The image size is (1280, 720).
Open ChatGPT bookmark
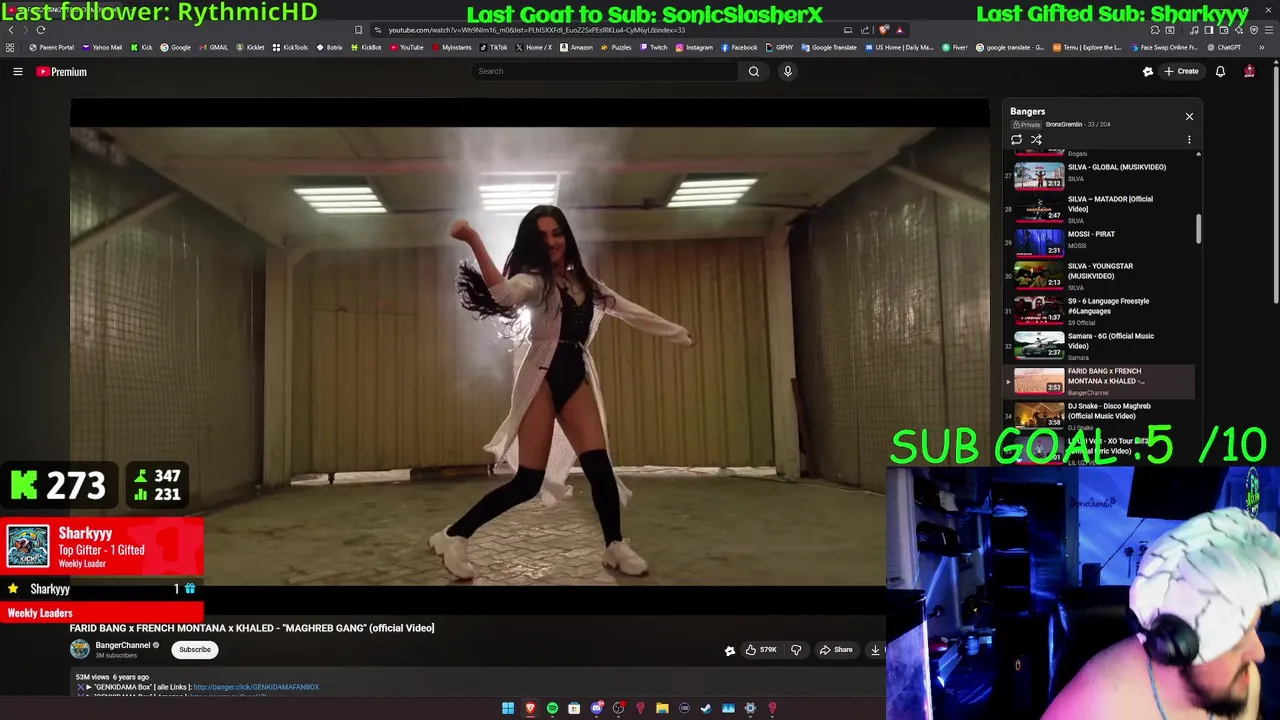pyautogui.click(x=1223, y=47)
